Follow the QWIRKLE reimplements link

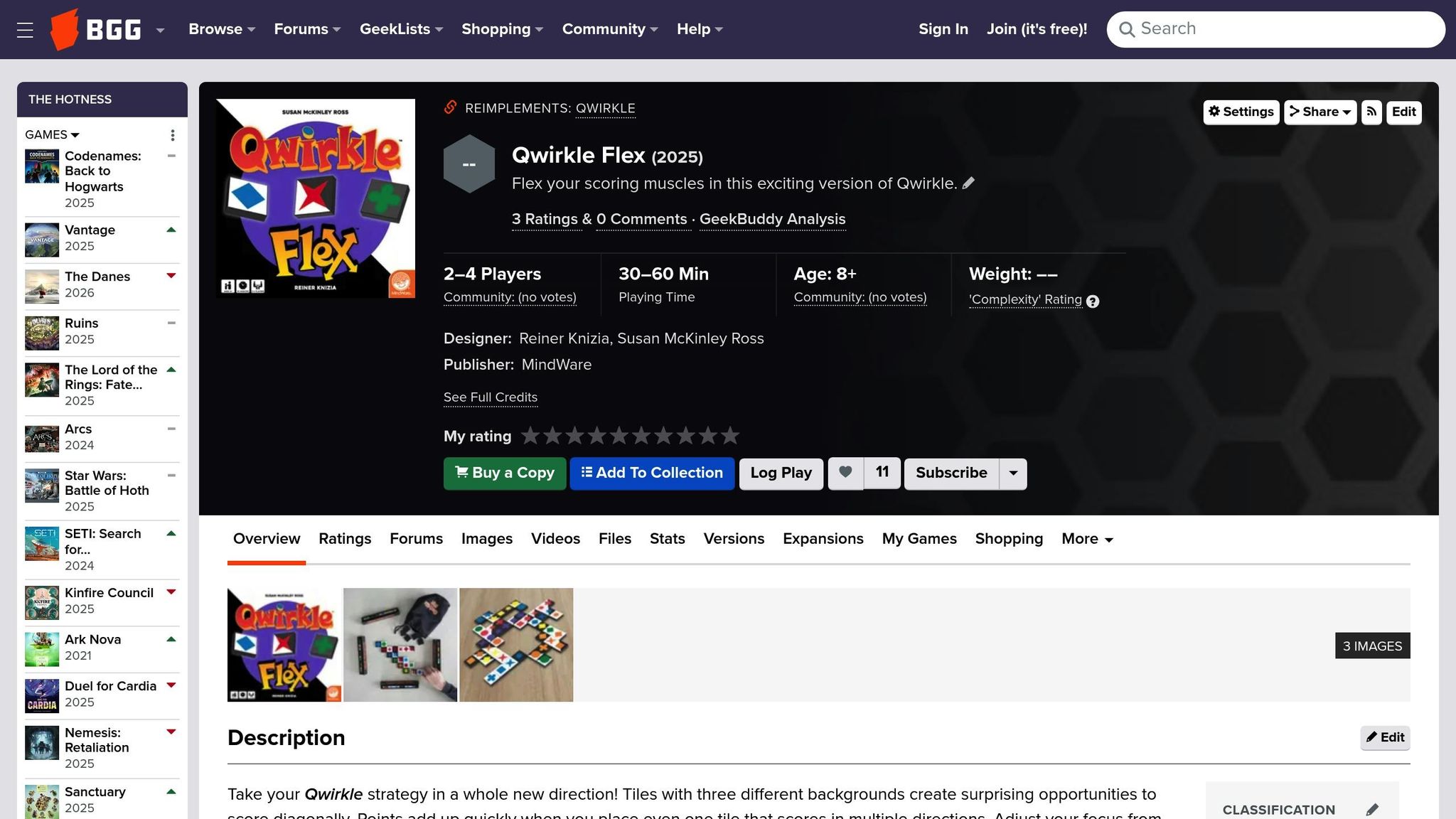[605, 108]
